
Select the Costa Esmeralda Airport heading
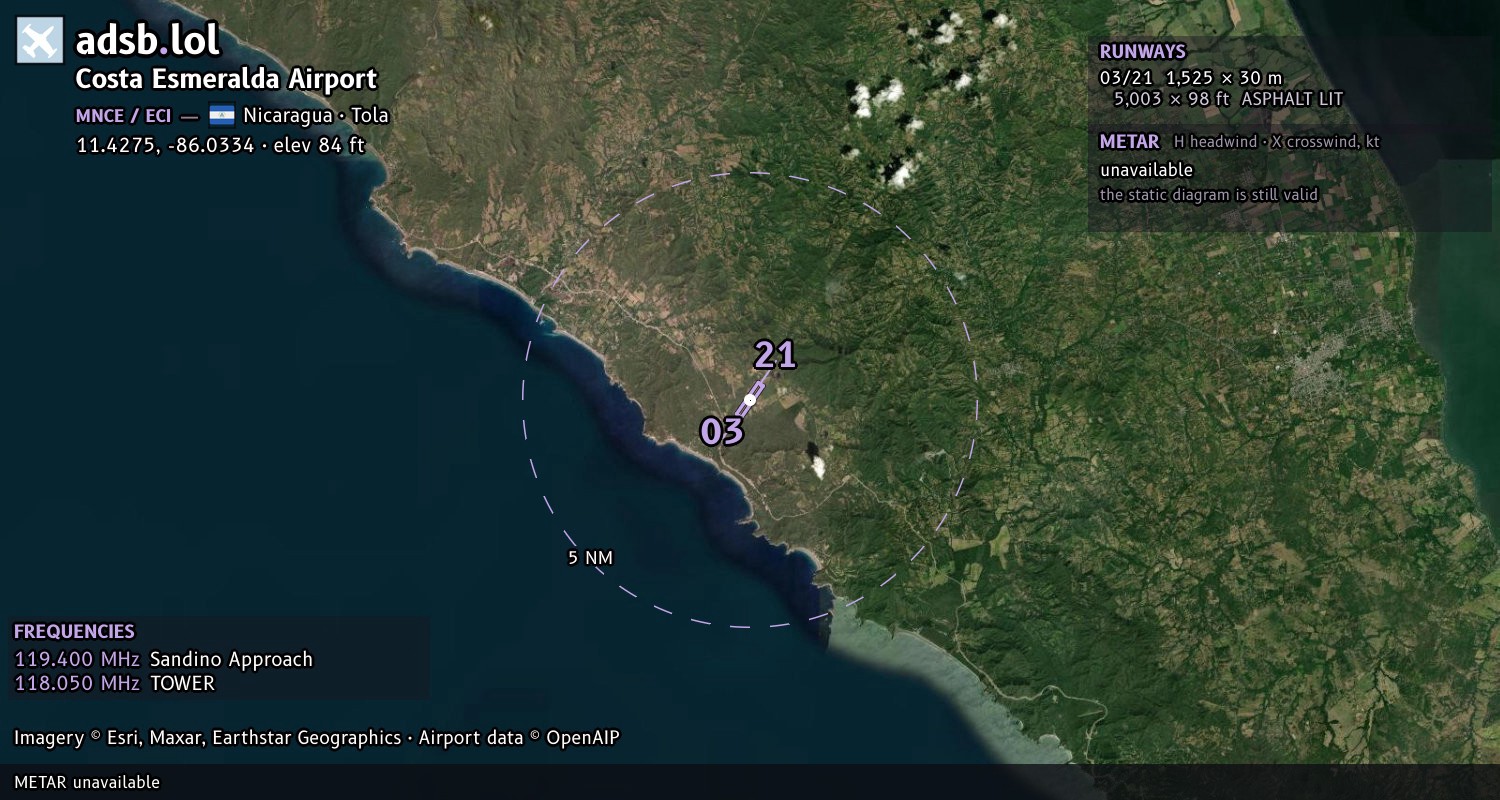pos(227,79)
